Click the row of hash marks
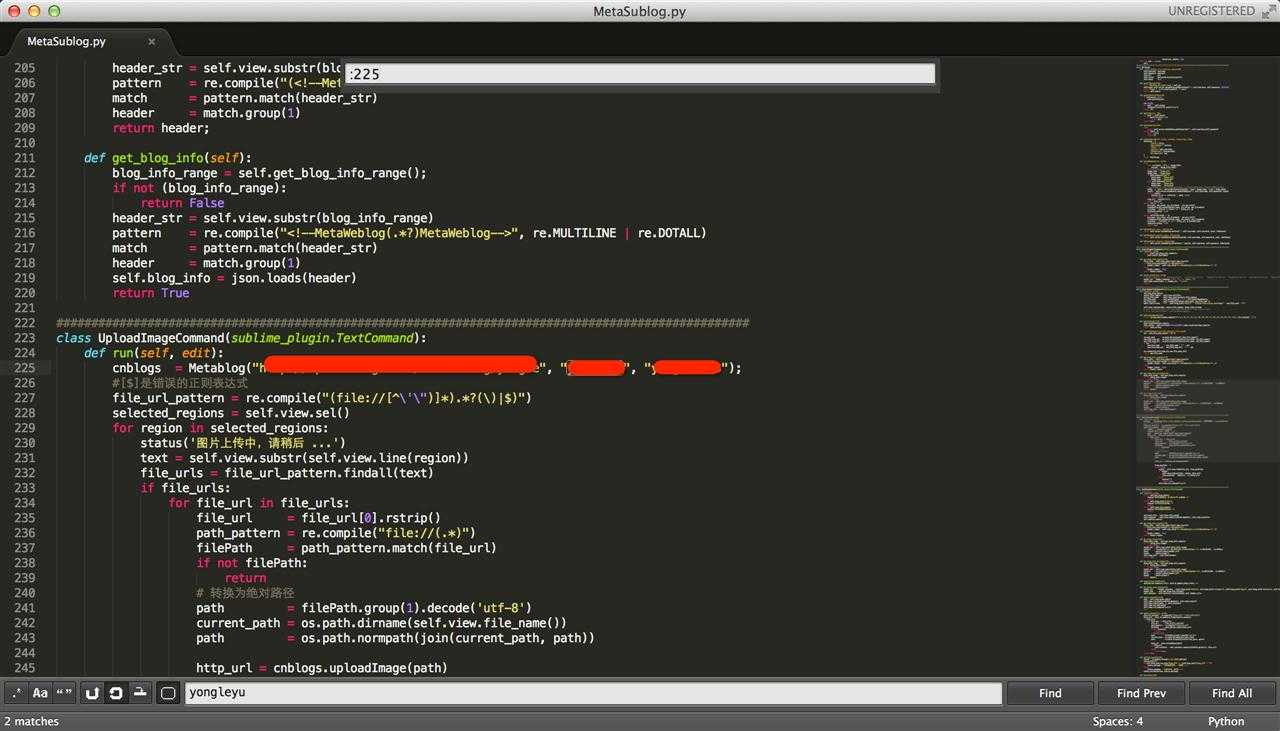Screen dimensions: 1280x731 click(402, 323)
